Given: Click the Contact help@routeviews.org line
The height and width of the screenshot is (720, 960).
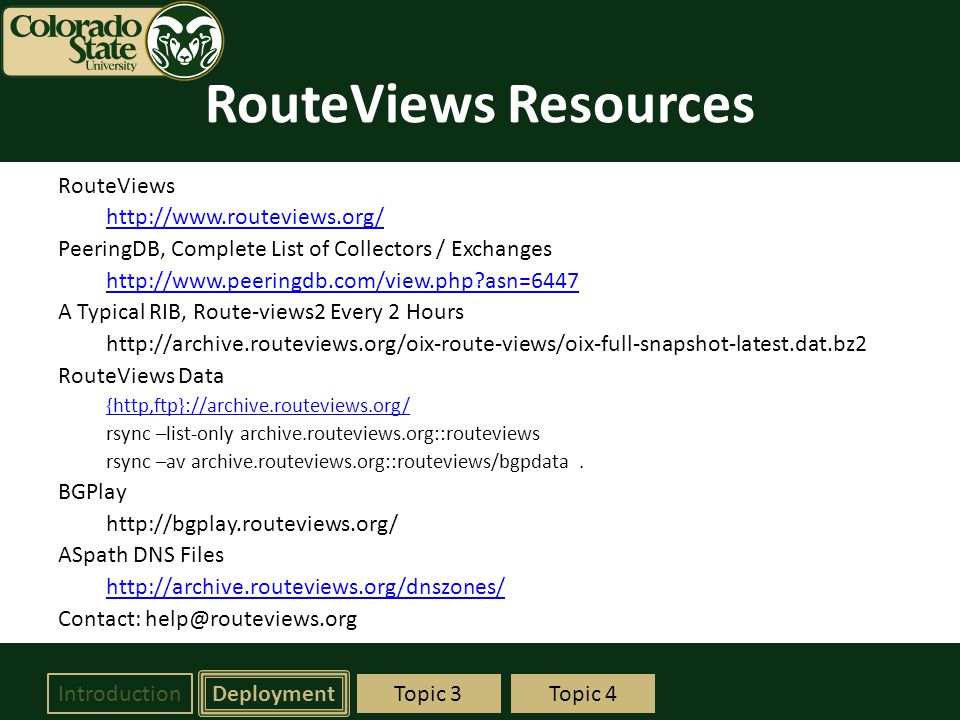Looking at the screenshot, I should click(208, 619).
